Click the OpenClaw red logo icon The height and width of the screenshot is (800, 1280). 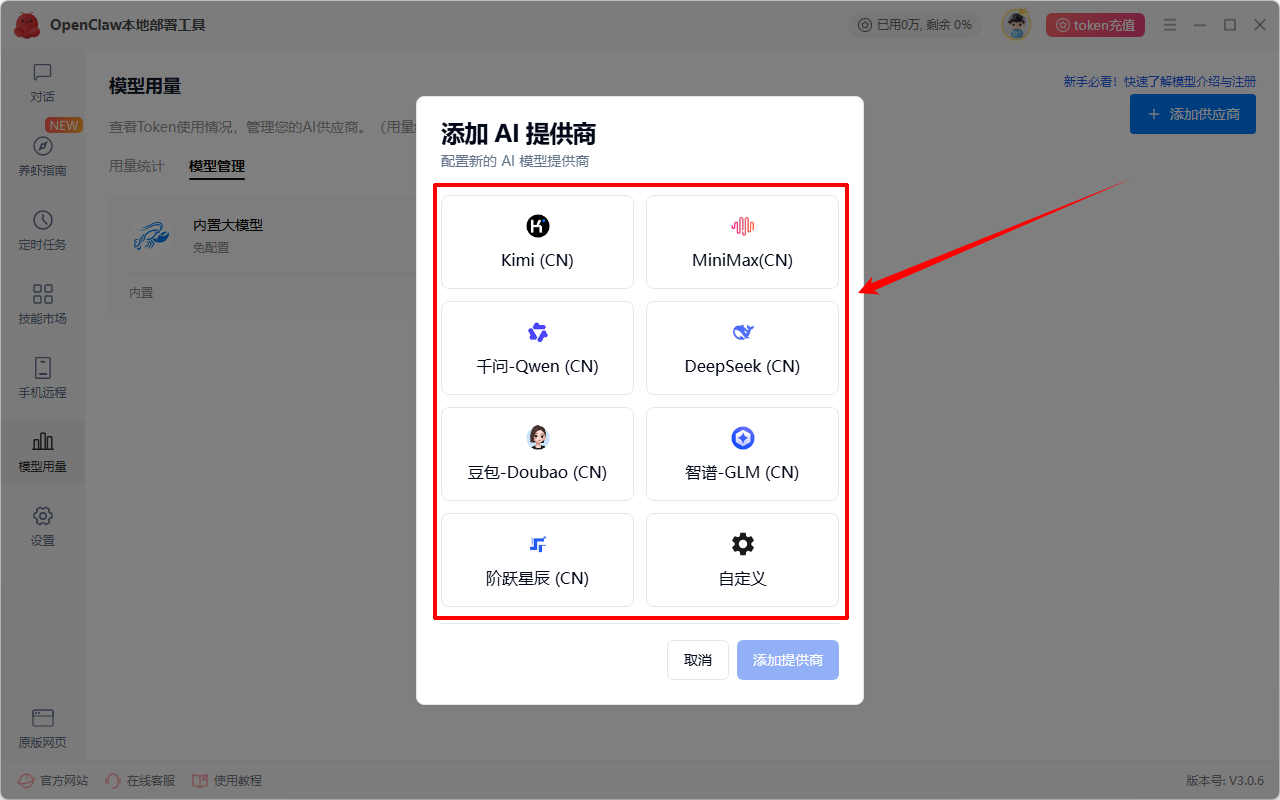27,25
